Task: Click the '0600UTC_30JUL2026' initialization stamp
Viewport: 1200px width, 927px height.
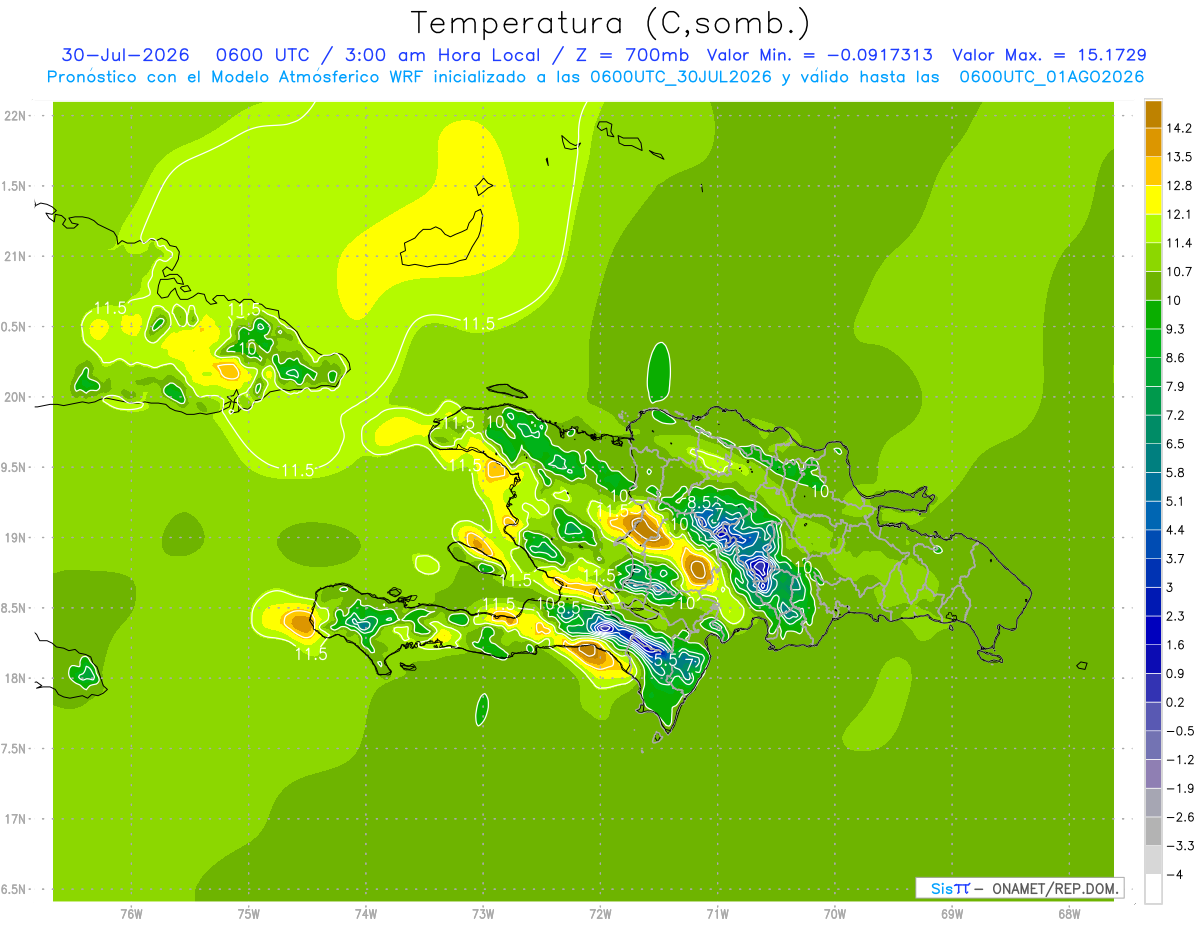Action: [681, 76]
